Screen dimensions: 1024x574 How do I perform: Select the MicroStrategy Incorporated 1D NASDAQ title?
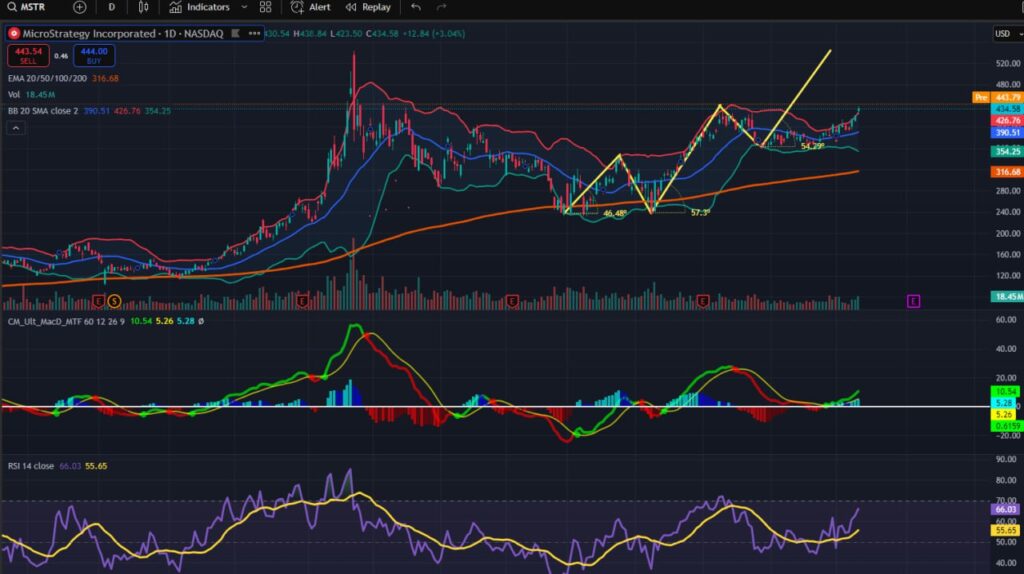(x=123, y=33)
